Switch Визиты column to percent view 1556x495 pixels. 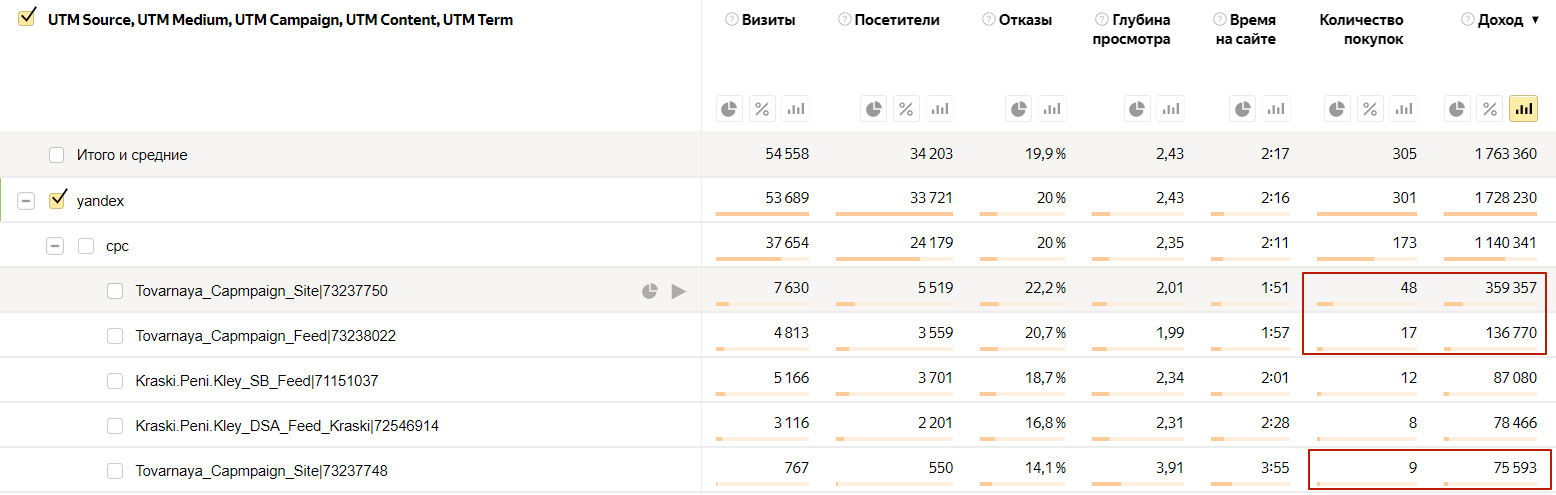(x=763, y=109)
